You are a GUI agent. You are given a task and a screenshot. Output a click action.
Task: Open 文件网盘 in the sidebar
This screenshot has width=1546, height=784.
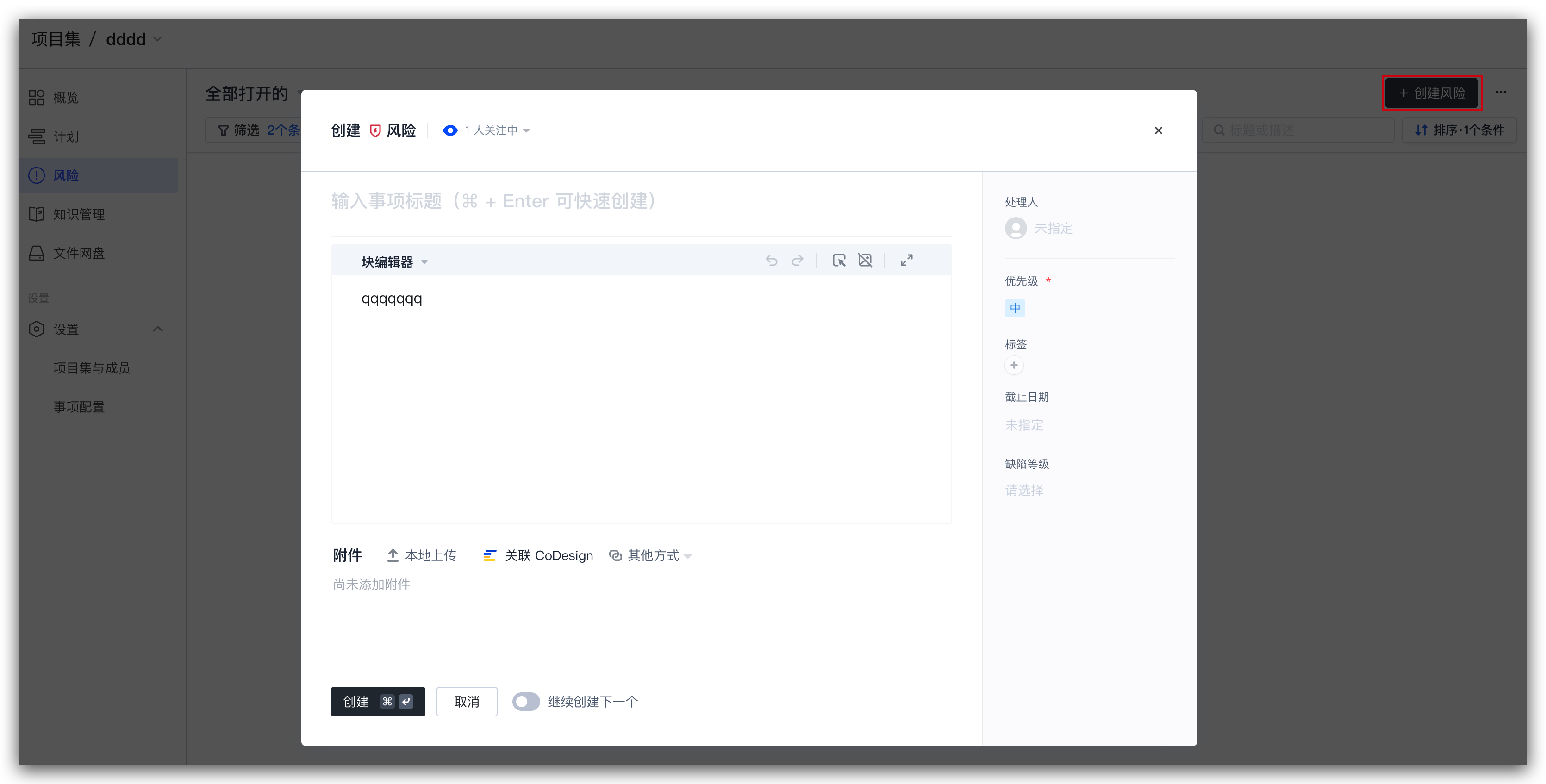99,253
